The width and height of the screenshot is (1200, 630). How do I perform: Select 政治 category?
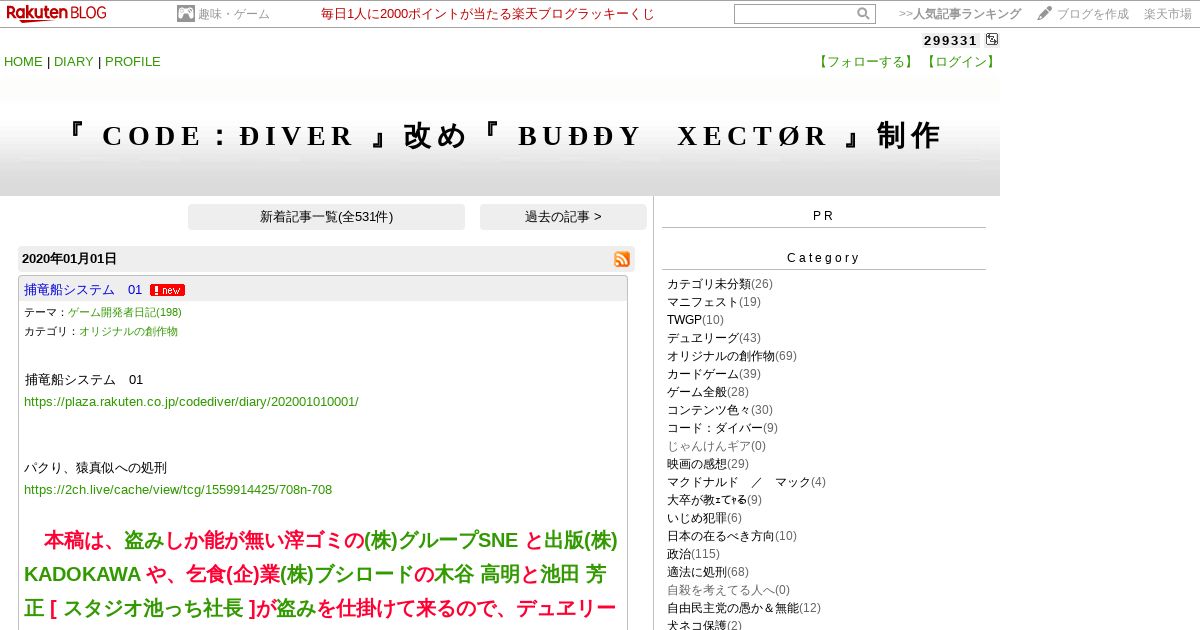click(x=679, y=554)
